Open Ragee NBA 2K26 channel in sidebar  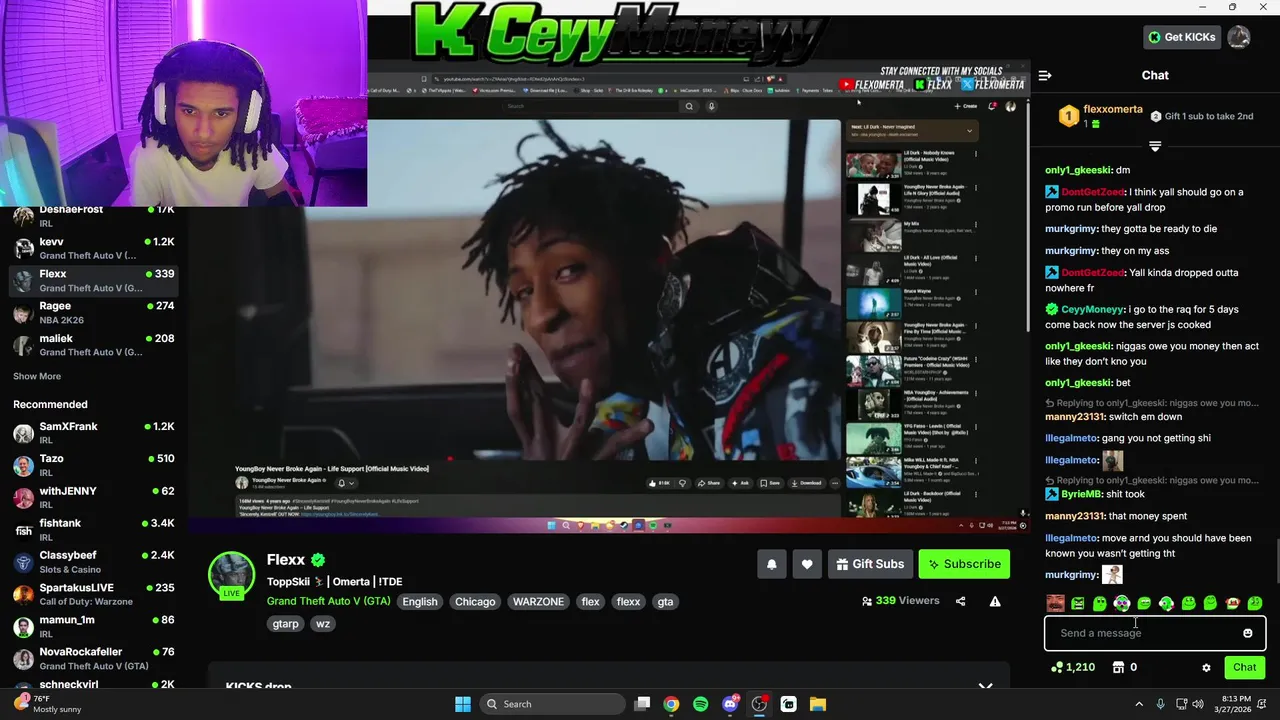coord(94,313)
